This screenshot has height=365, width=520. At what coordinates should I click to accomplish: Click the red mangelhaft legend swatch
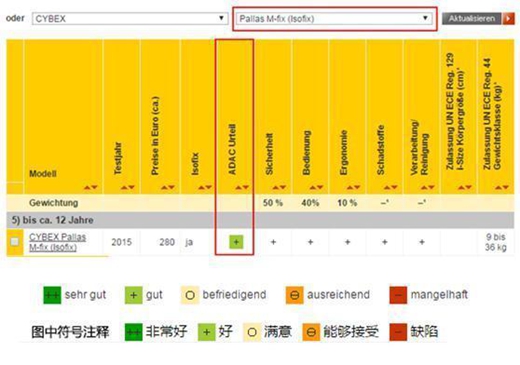pos(398,295)
